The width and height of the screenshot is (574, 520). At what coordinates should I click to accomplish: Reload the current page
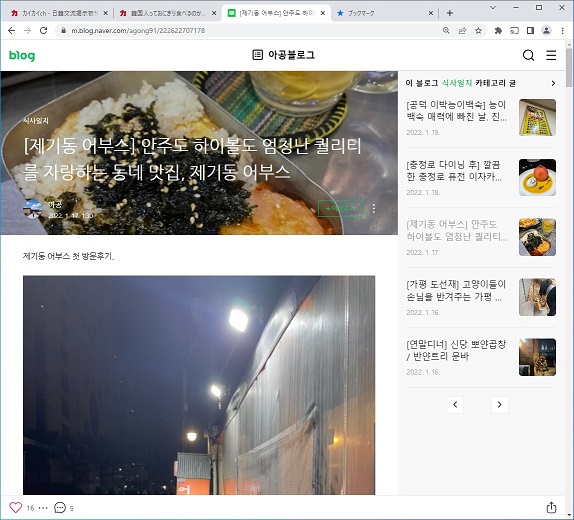pos(44,31)
